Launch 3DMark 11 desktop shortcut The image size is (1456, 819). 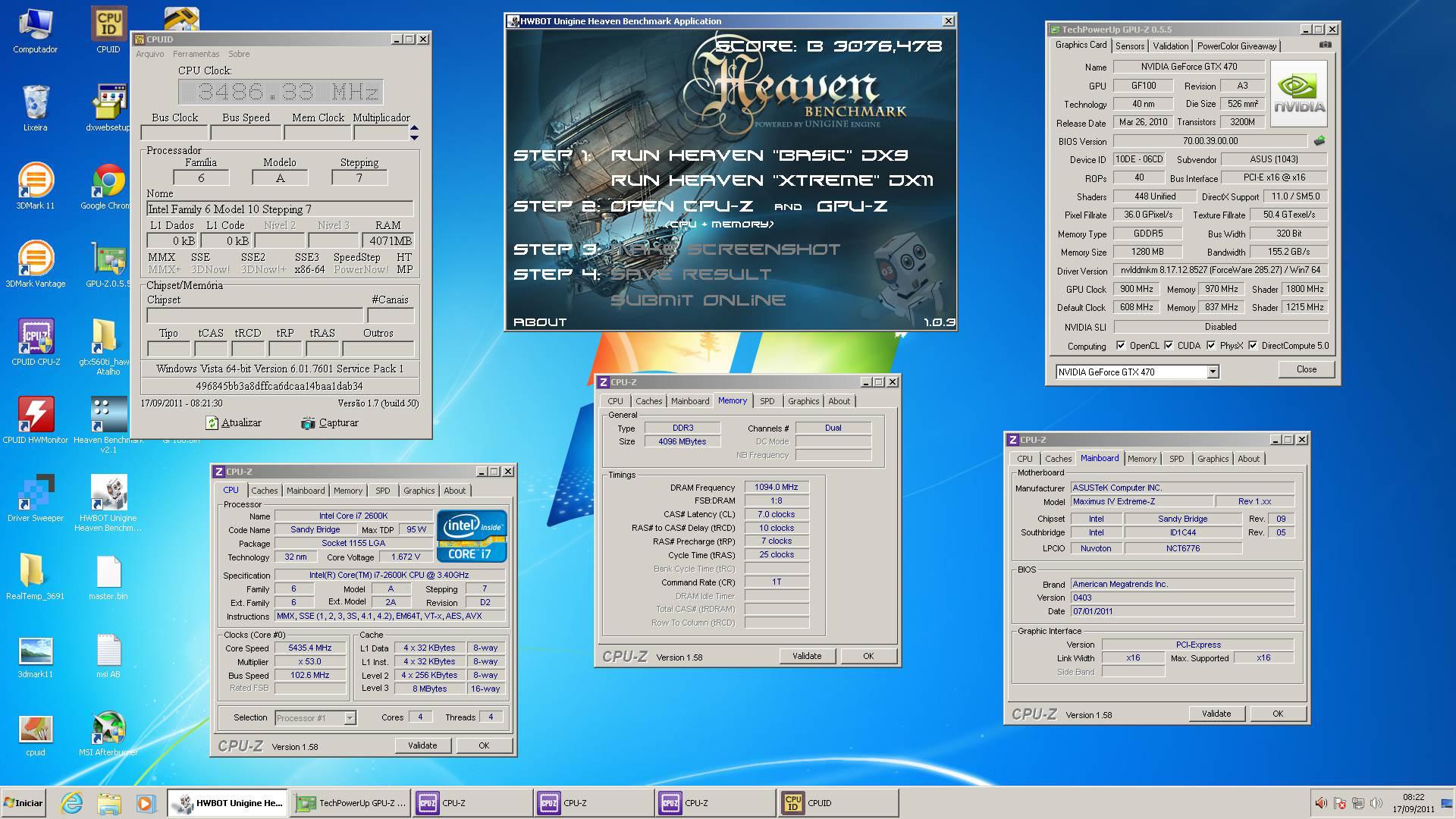(35, 187)
